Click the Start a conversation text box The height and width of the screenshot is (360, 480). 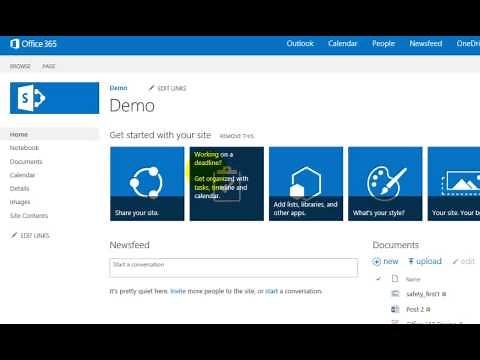pos(234,267)
